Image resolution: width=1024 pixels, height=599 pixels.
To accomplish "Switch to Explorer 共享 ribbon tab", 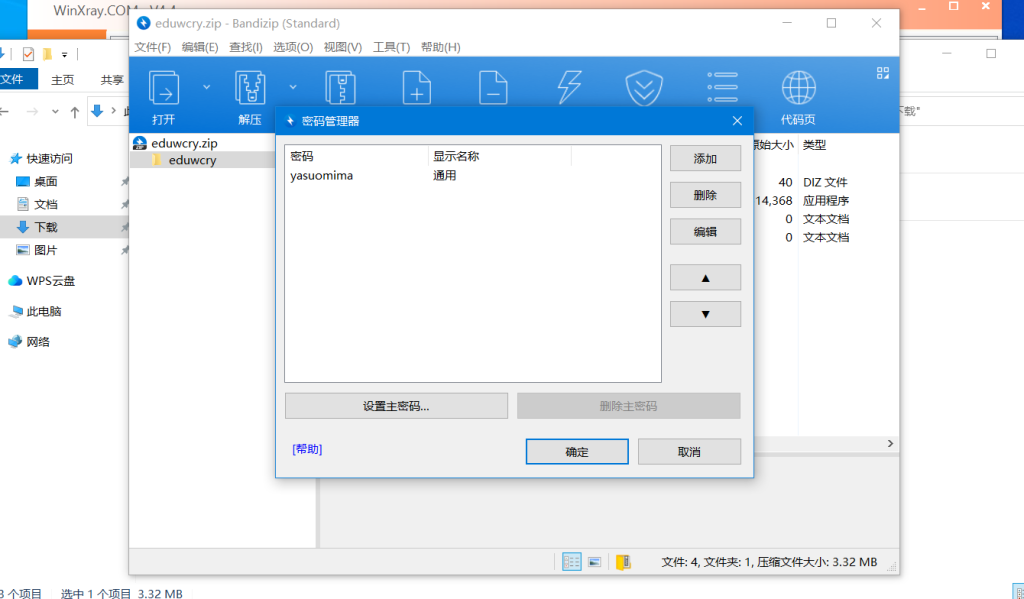I will pos(112,80).
